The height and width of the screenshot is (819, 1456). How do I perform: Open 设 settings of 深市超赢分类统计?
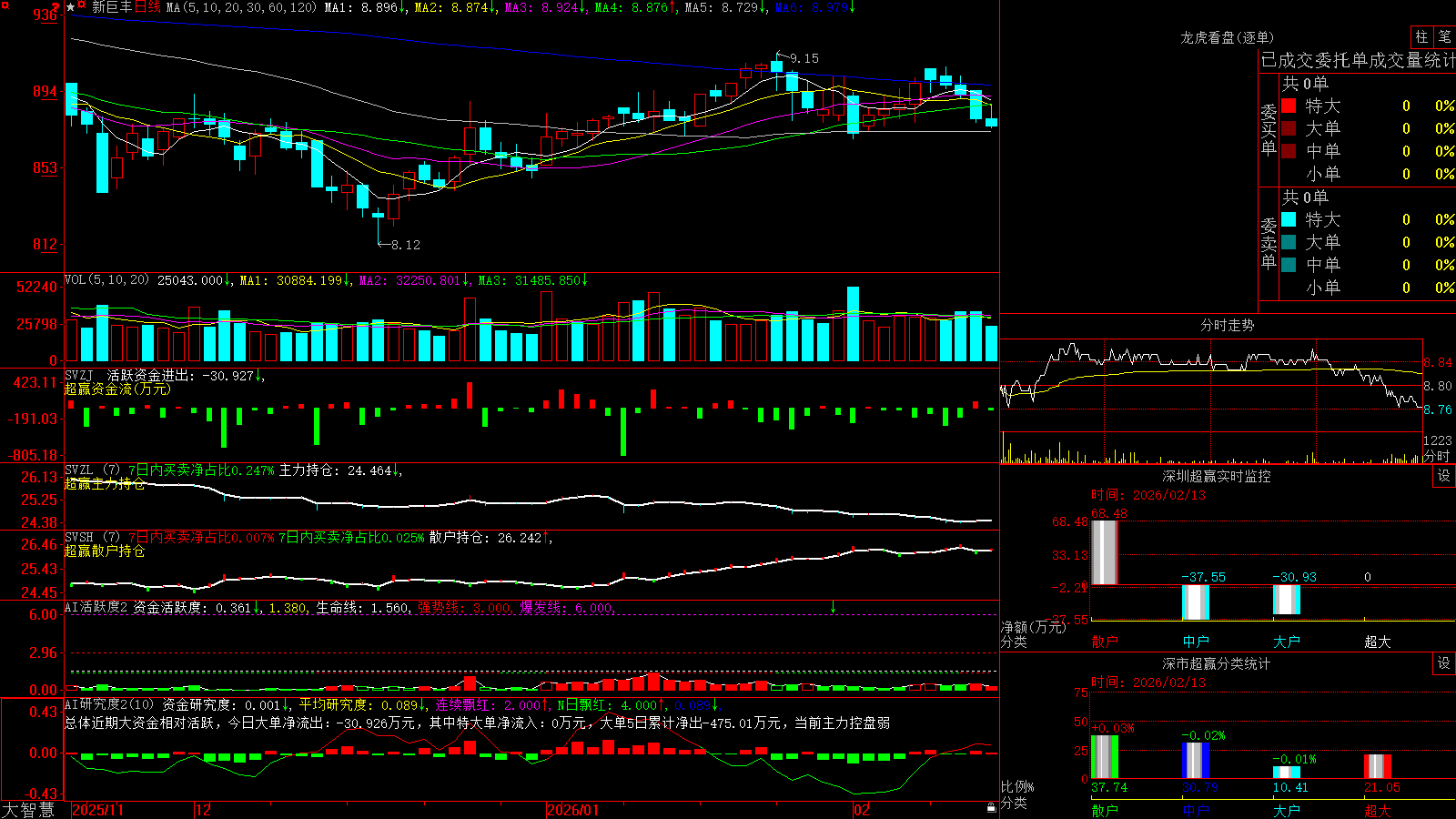click(x=1444, y=663)
